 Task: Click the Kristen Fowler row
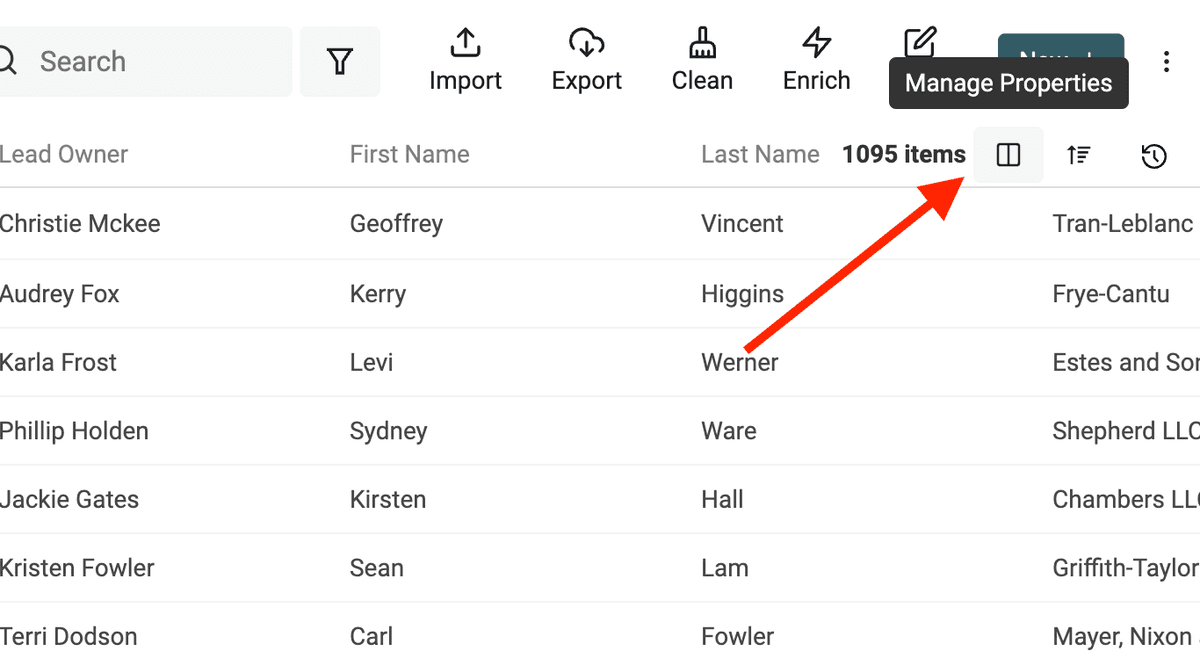pos(600,568)
